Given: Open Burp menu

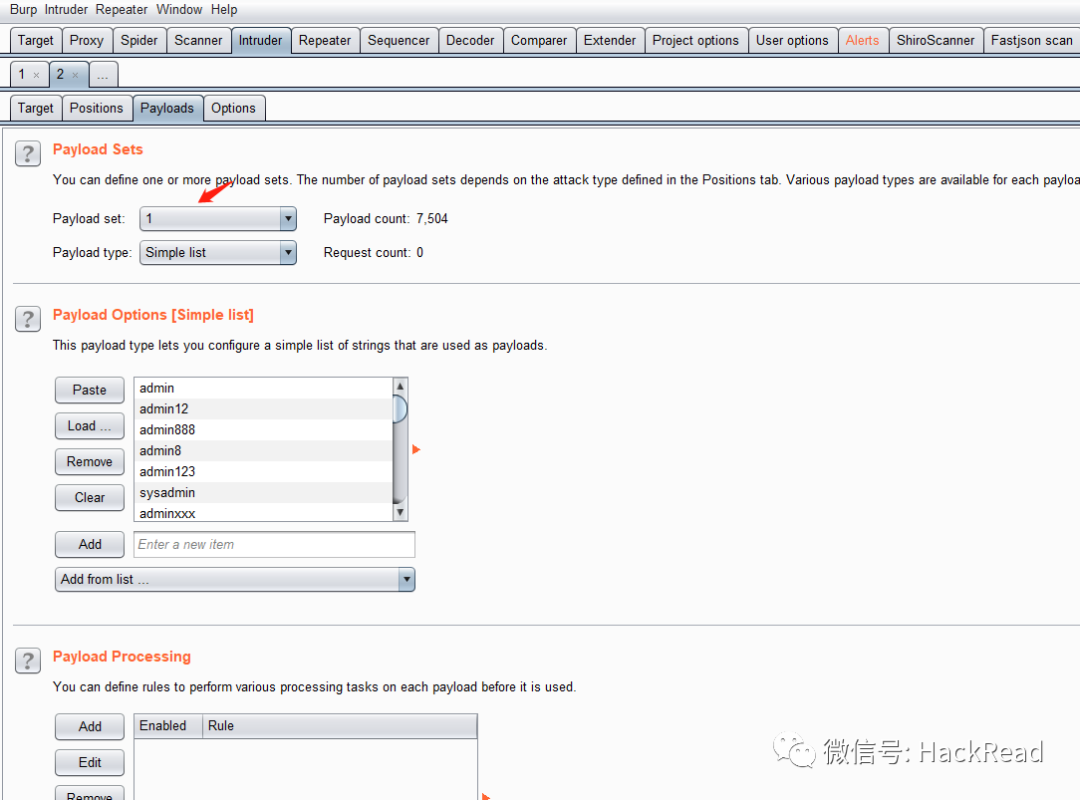Looking at the screenshot, I should tap(23, 10).
